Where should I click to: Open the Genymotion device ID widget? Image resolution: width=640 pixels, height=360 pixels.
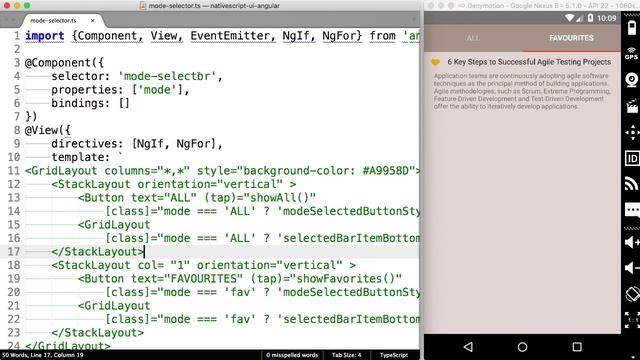click(x=632, y=158)
